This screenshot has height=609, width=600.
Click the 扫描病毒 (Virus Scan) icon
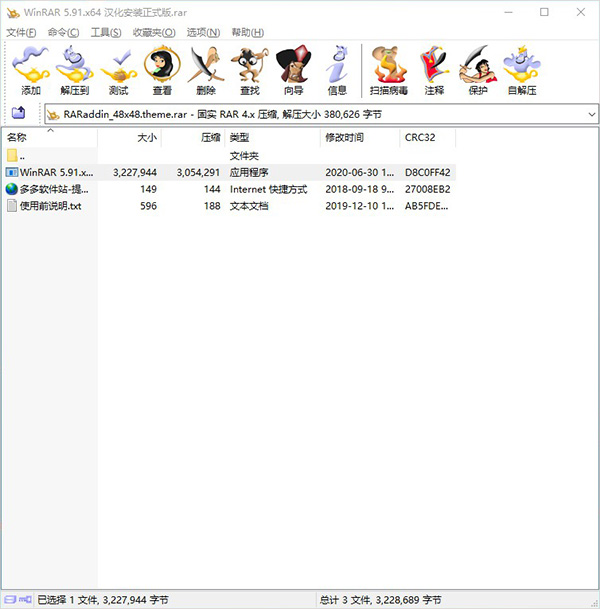[x=389, y=64]
